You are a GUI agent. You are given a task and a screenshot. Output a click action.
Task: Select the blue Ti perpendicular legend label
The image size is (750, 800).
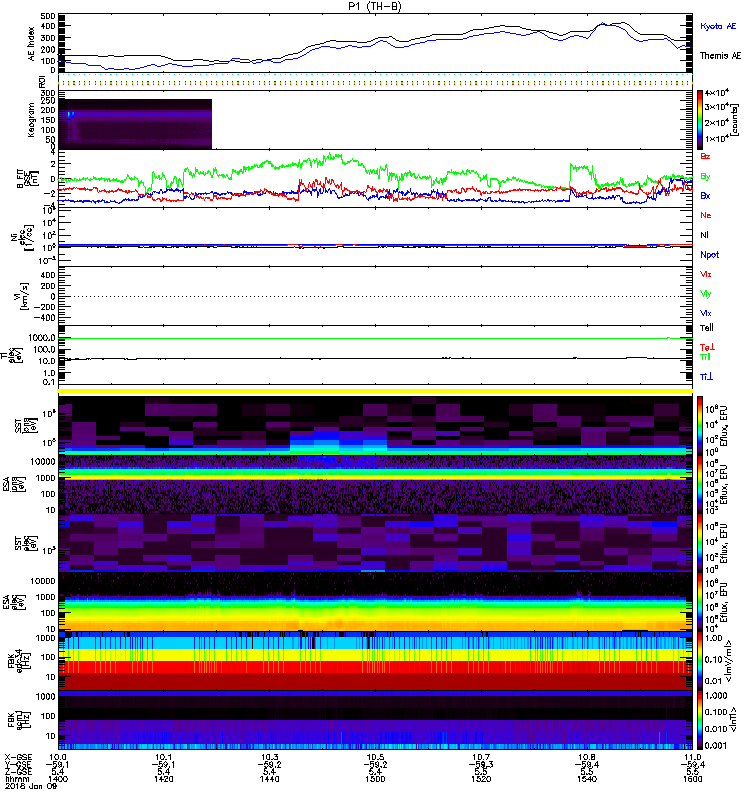pos(706,377)
